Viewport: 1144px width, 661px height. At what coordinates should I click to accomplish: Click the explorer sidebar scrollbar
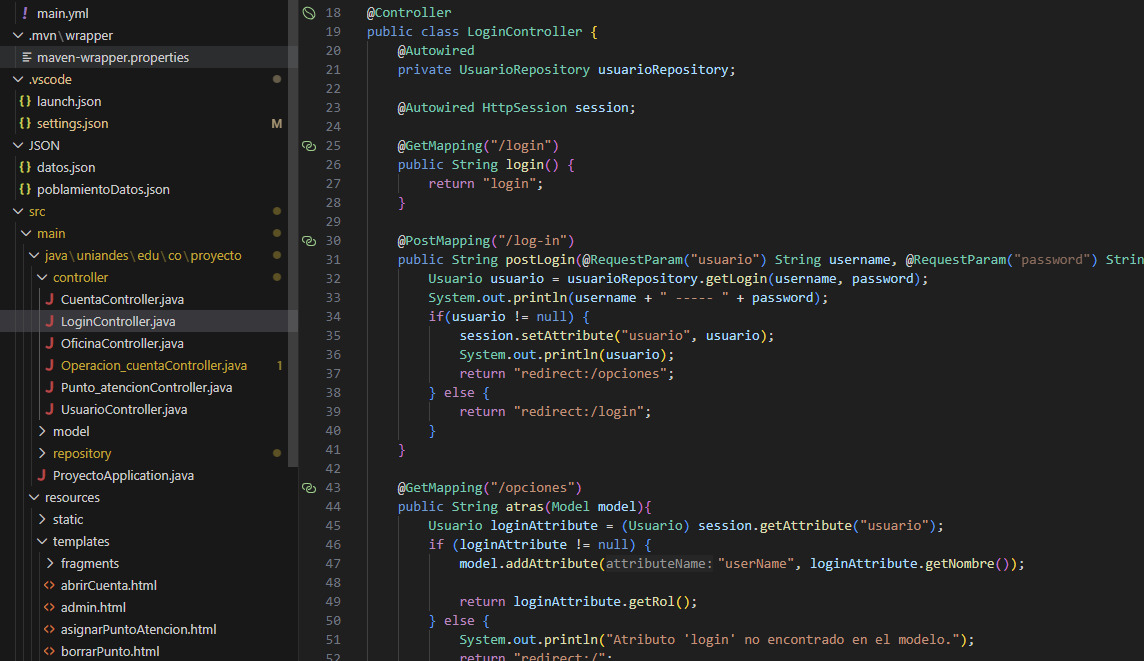[x=293, y=233]
